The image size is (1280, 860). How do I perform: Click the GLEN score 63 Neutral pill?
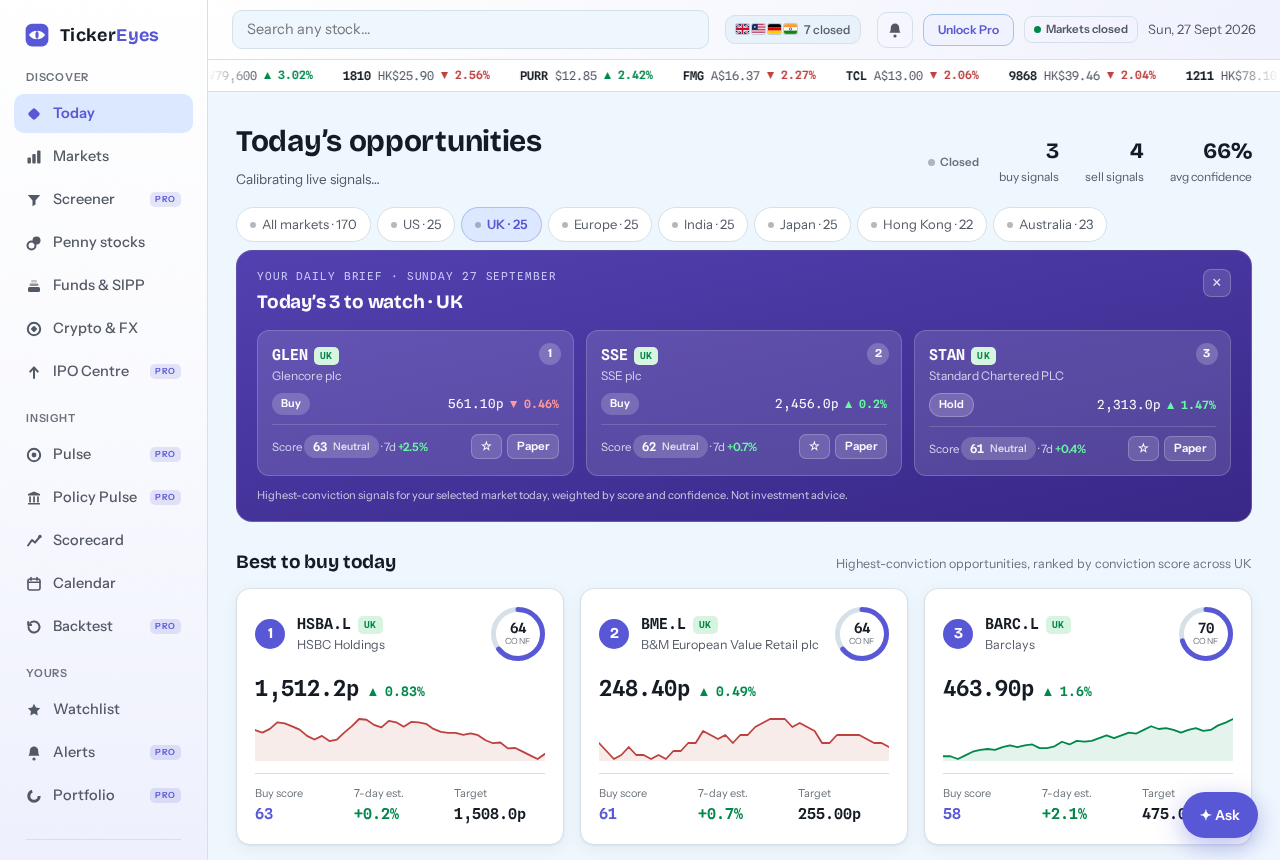pyautogui.click(x=341, y=447)
